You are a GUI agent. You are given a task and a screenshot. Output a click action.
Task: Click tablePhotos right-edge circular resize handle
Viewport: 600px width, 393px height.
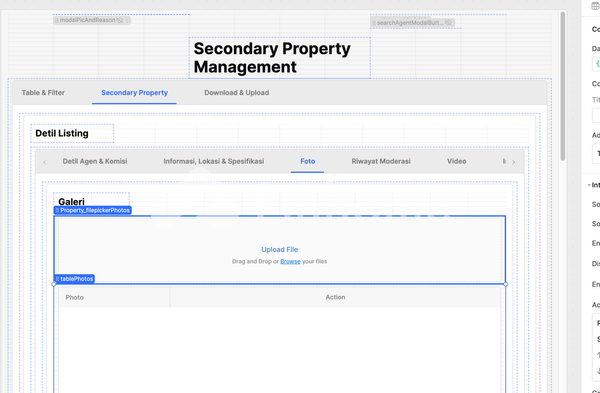click(505, 284)
